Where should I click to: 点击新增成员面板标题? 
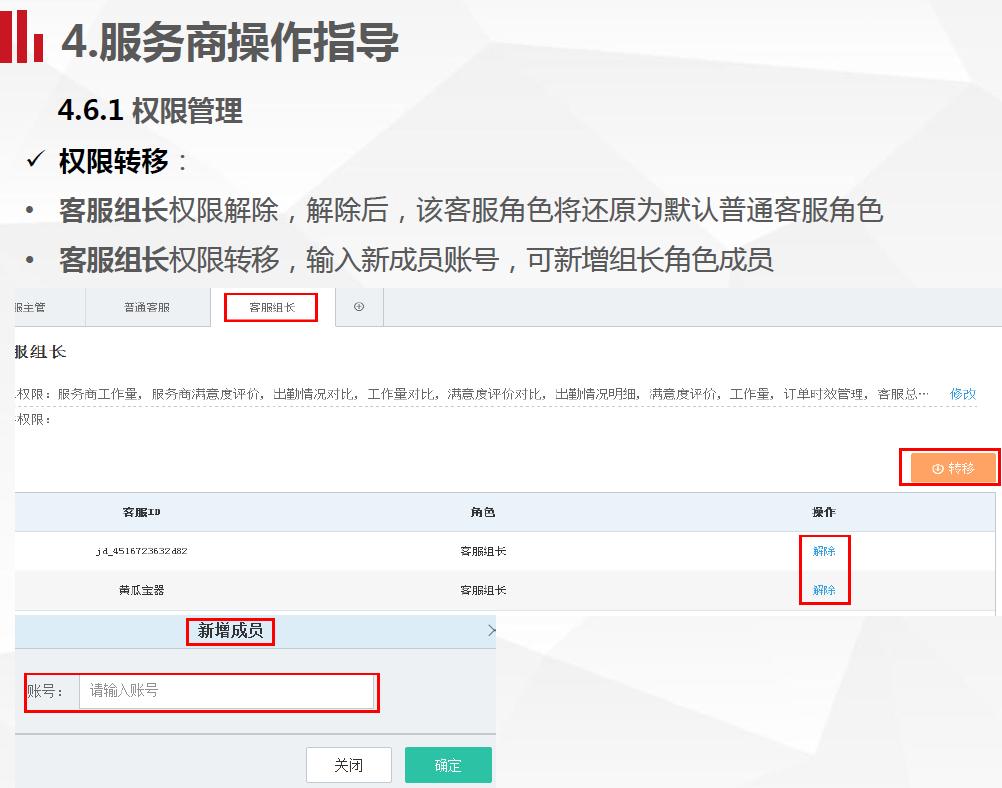pos(230,630)
